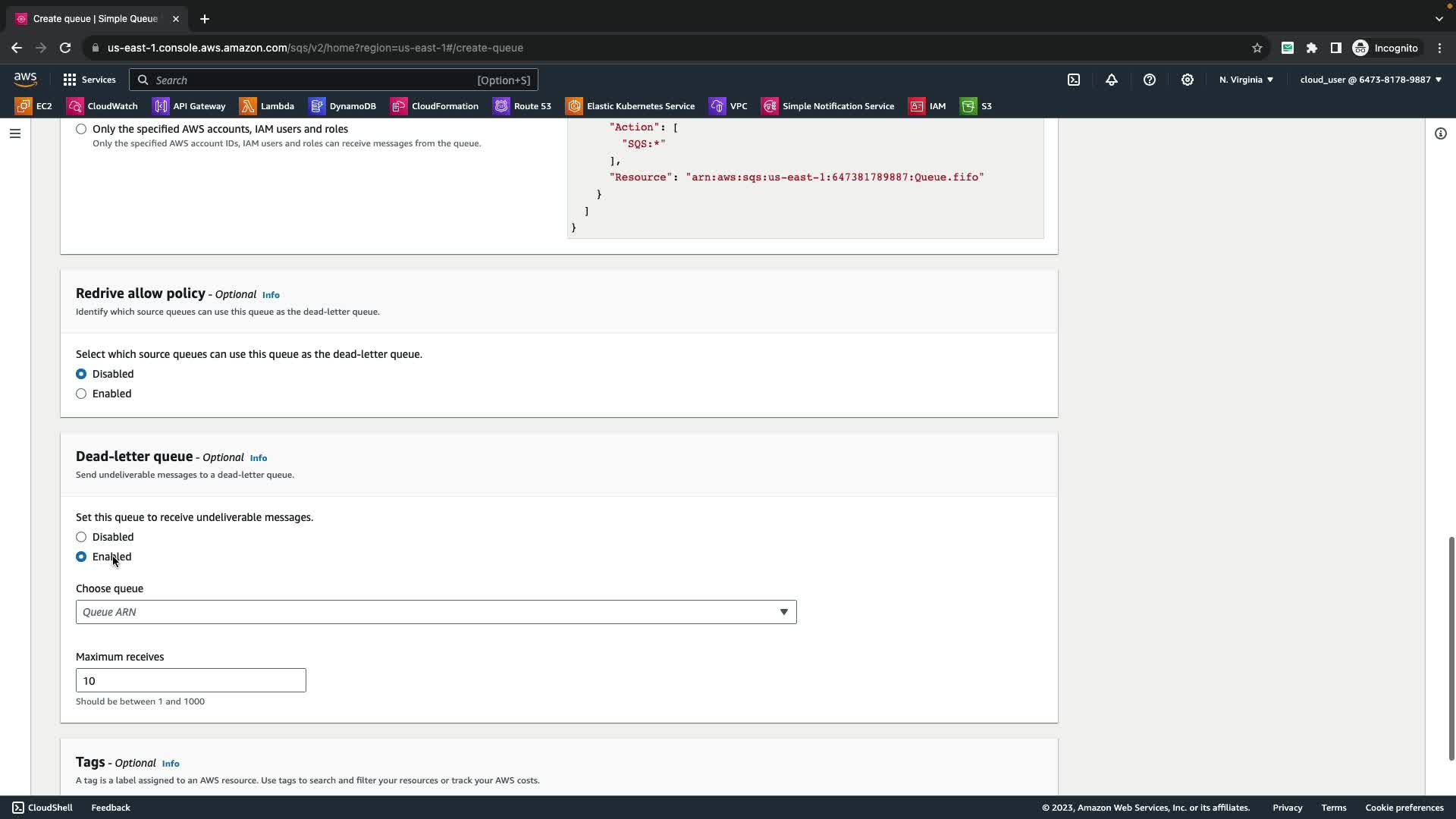Click the Maximum receives input field
This screenshot has height=819, width=1456.
190,680
